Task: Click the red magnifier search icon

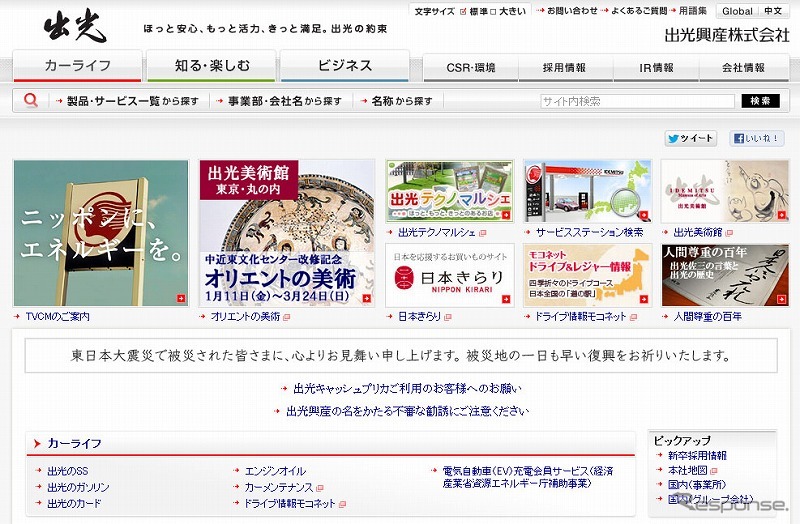Action: coord(31,100)
